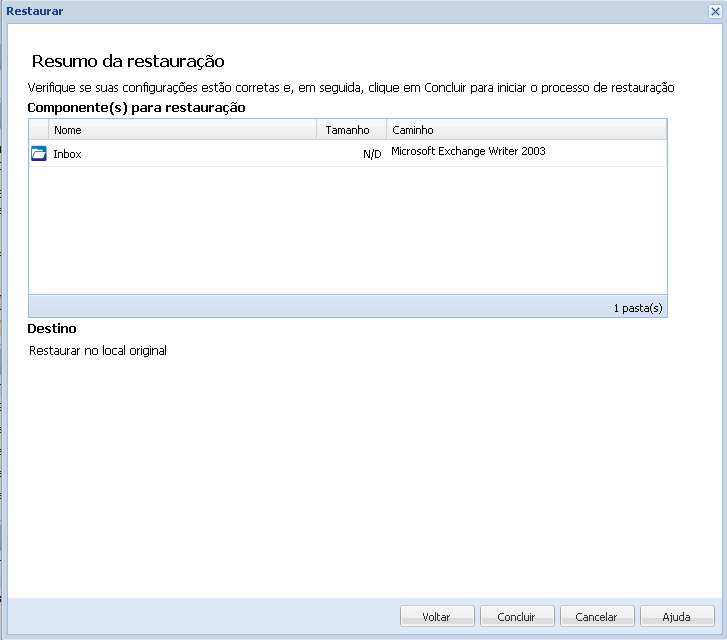The height and width of the screenshot is (640, 727).
Task: Click the blank icon column header
Action: 39,130
